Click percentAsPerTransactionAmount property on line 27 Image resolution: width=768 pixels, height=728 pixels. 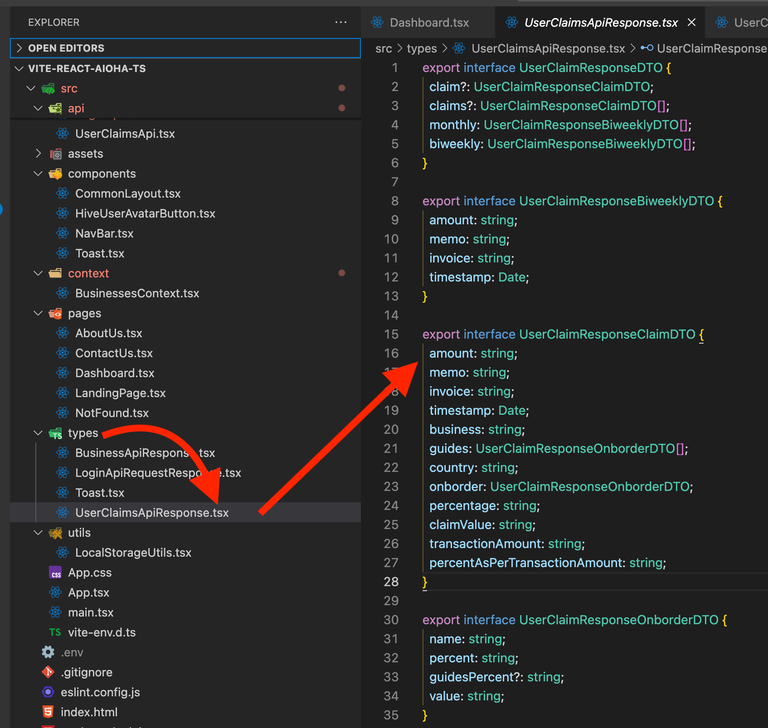(526, 562)
